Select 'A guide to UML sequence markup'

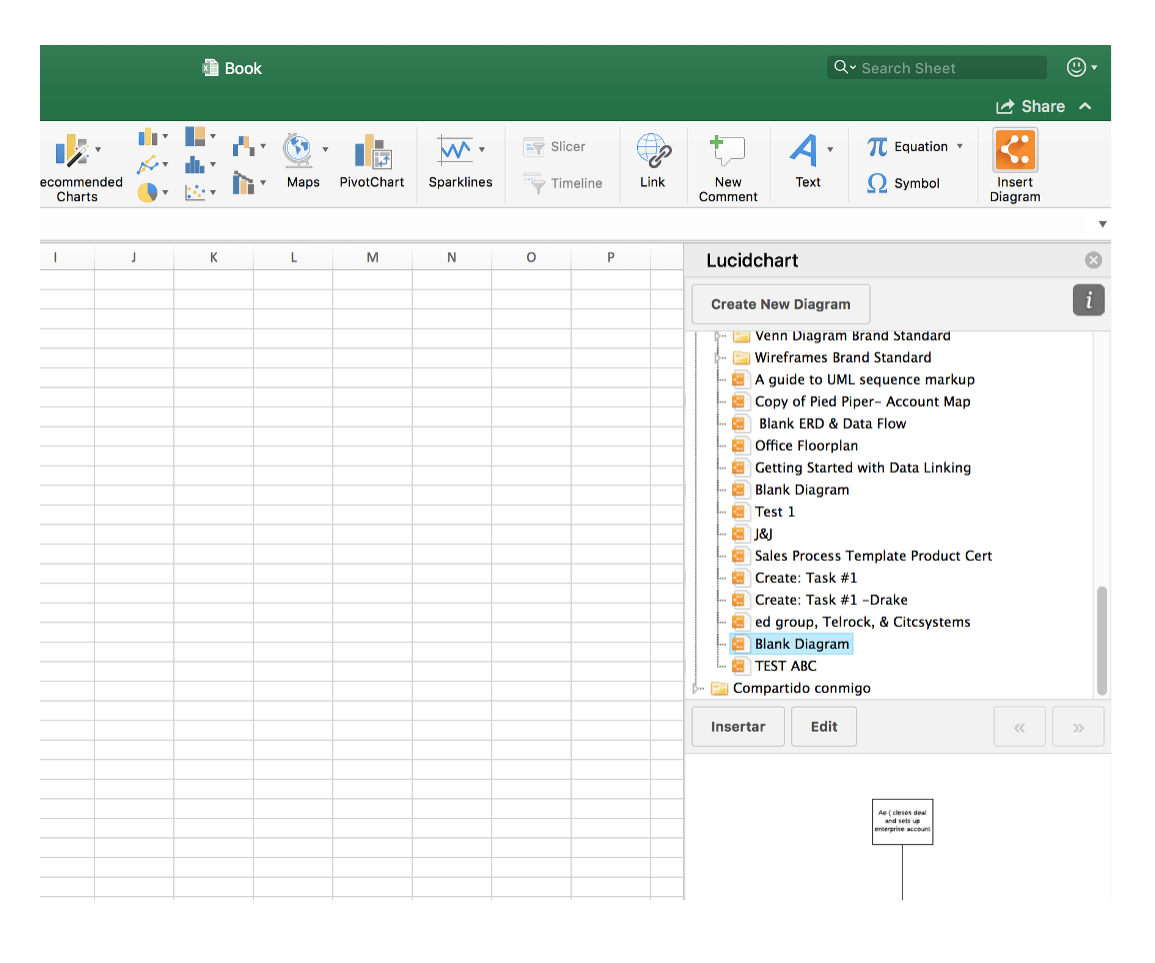(x=865, y=380)
